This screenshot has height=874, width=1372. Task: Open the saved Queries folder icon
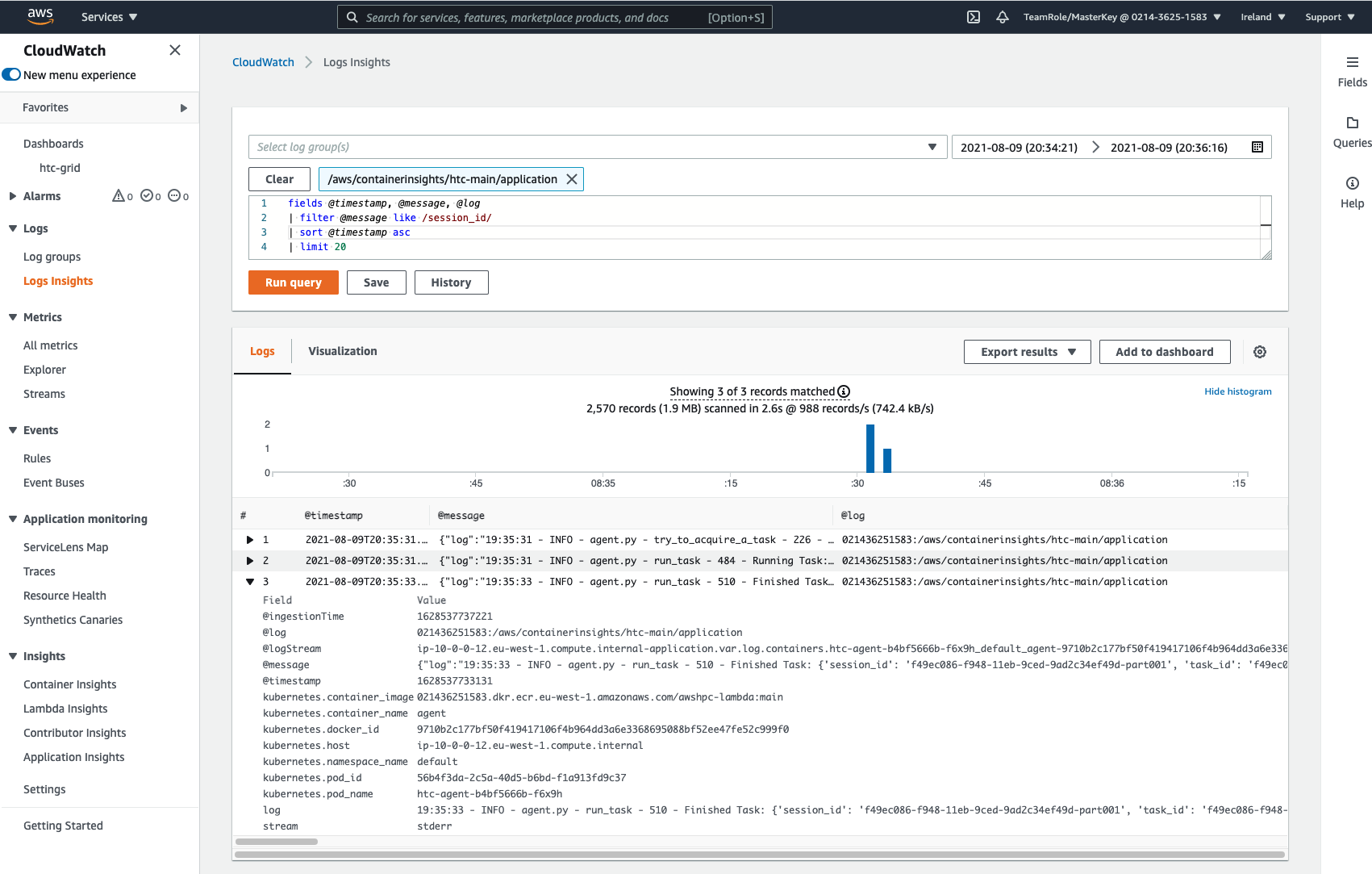tap(1352, 123)
